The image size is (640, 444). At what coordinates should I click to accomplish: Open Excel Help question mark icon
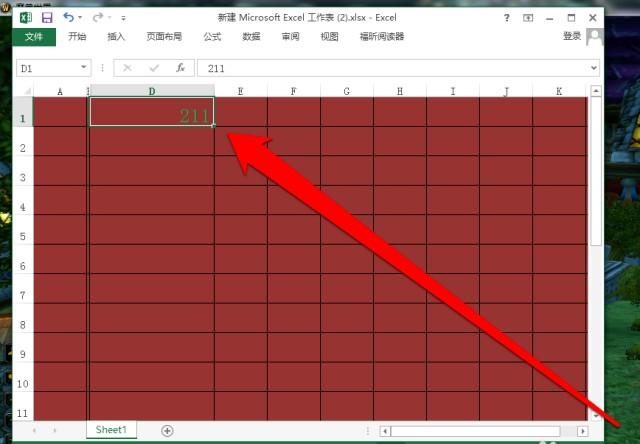507,18
